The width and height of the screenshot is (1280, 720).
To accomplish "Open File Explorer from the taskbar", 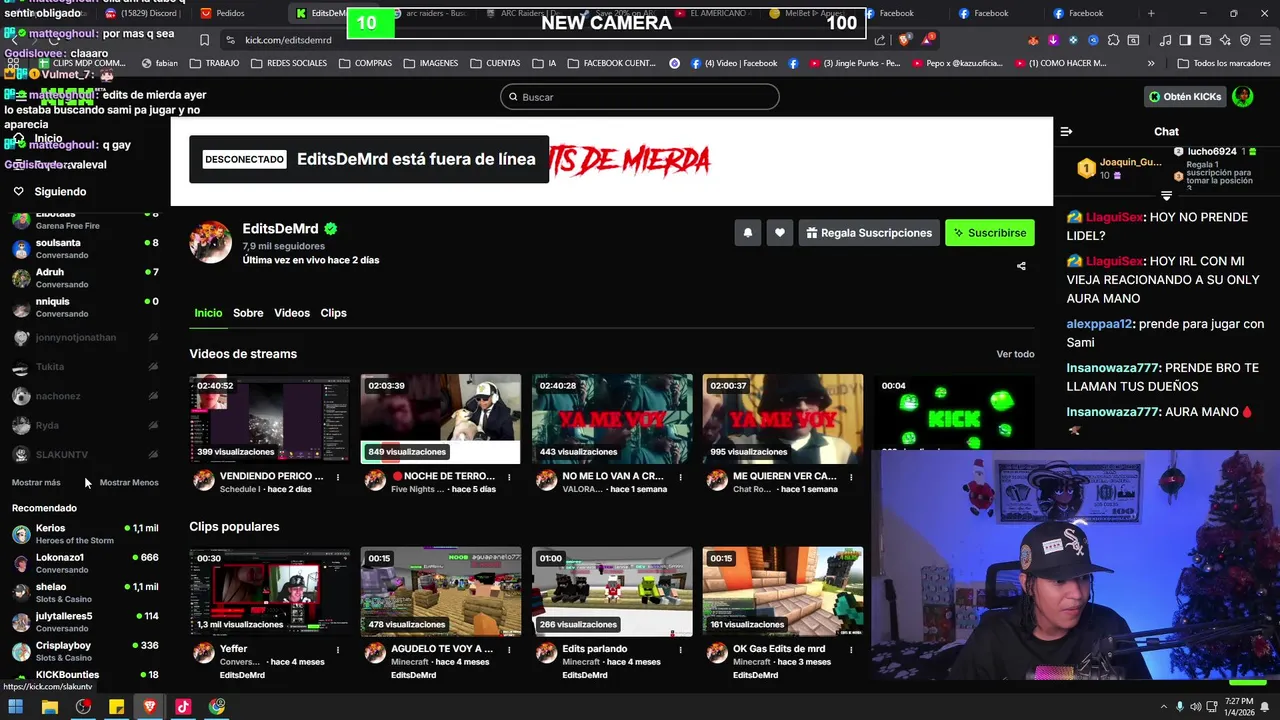I will tap(50, 707).
